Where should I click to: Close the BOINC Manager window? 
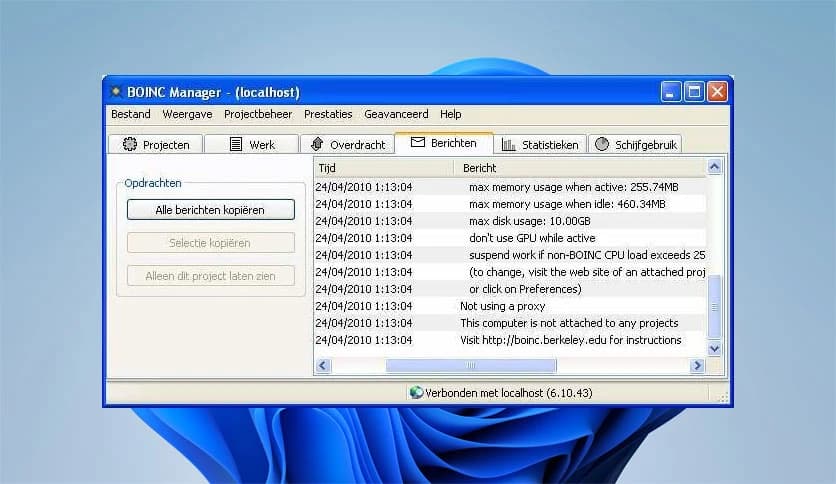click(718, 92)
